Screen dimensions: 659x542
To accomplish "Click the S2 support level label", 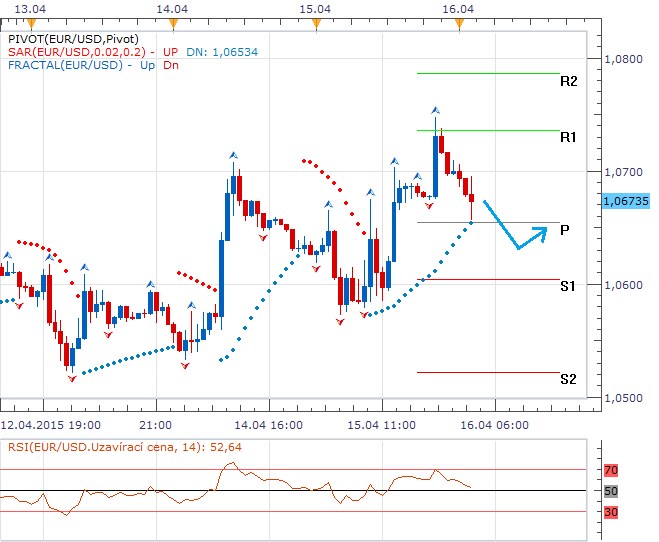I will [568, 379].
